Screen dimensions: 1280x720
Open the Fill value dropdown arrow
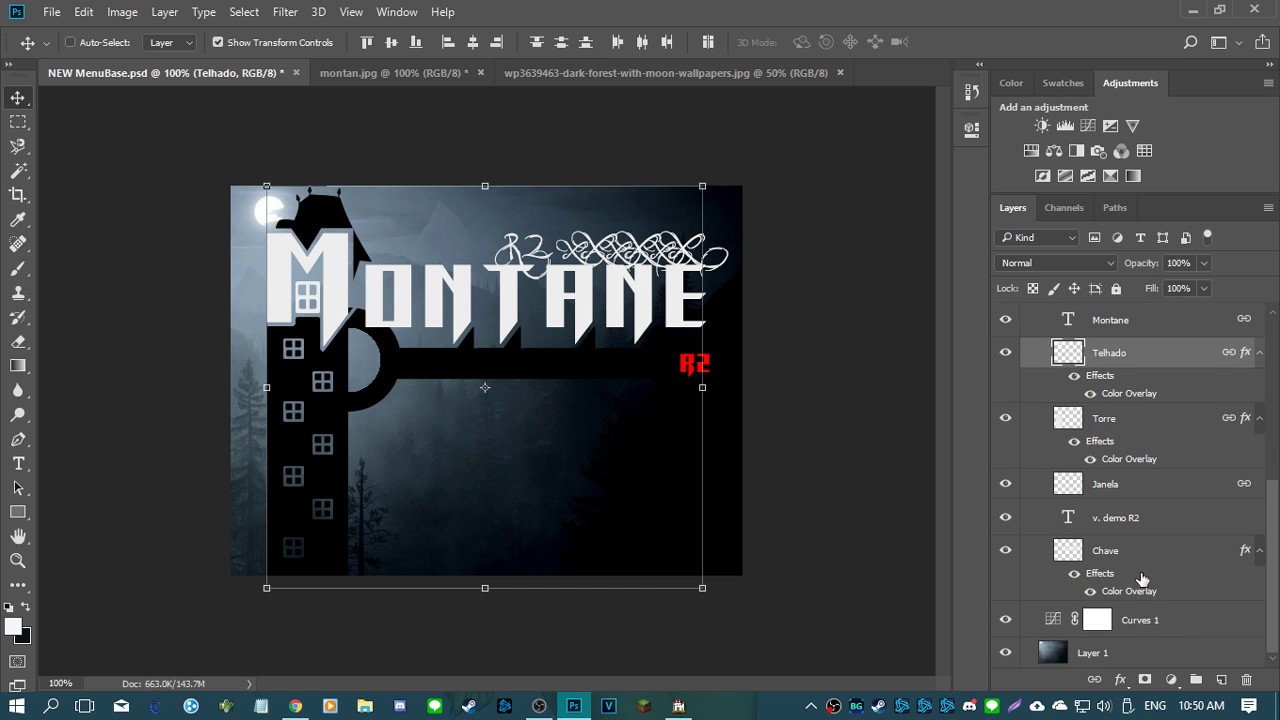click(1204, 288)
